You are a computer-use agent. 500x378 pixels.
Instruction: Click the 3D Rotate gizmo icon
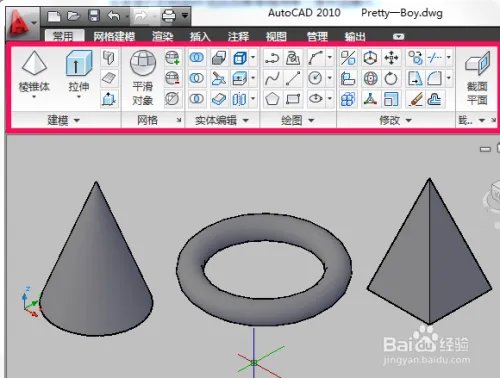(370, 78)
